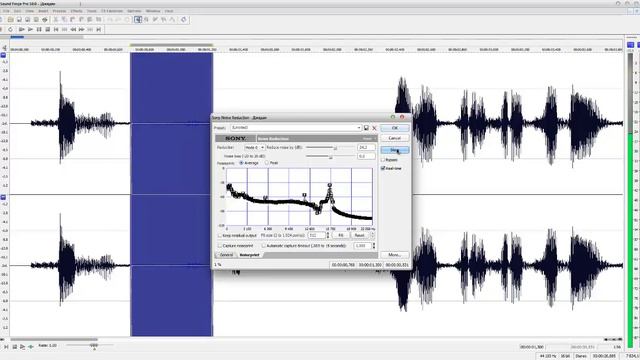Screen dimensions: 640x360
Task: Select the Magnify tool
Action: pos(146,20)
